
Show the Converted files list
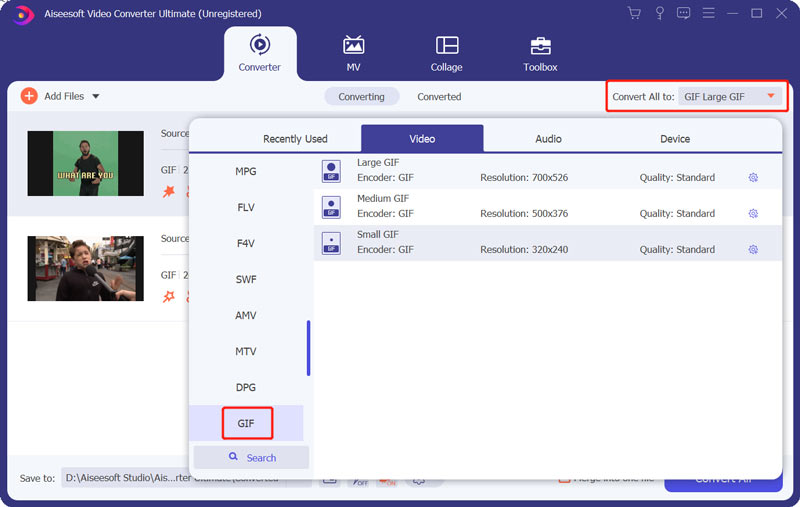439,97
